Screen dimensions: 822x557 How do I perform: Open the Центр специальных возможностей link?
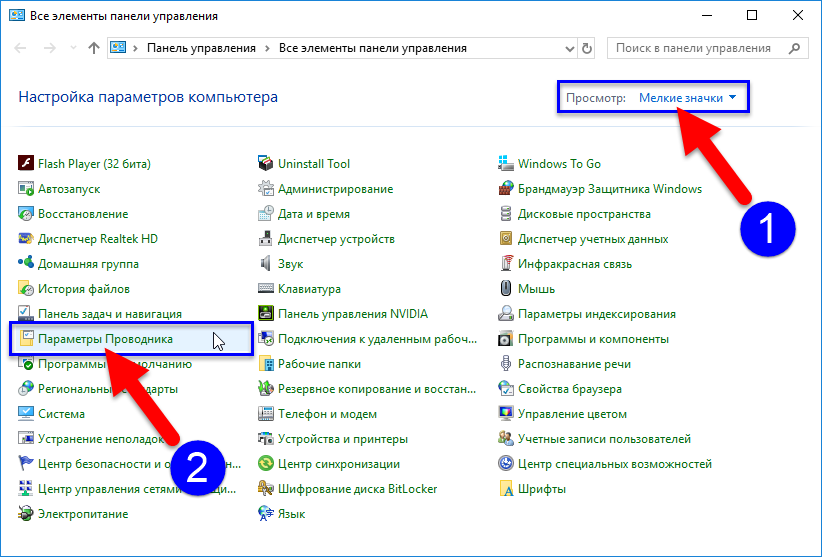pos(615,464)
